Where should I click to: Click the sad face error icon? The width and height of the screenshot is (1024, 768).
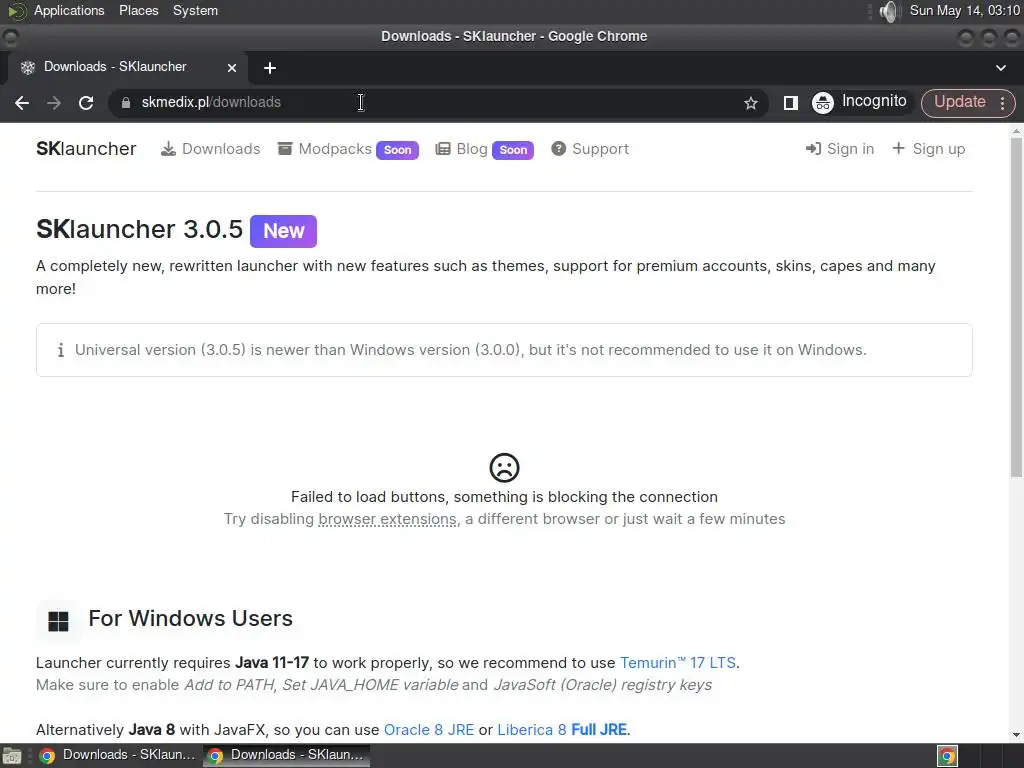coord(504,468)
